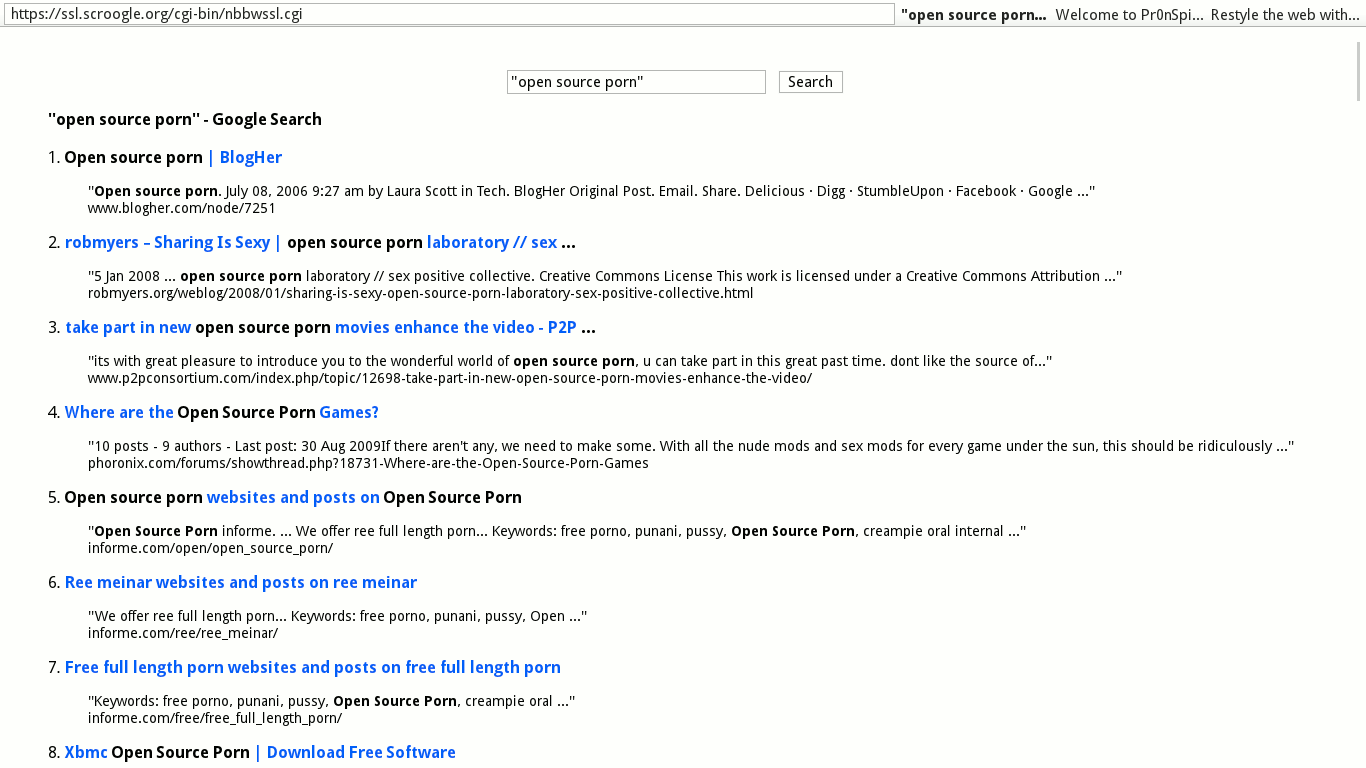The width and height of the screenshot is (1366, 768).
Task: Open the Ree meinar websites result
Action: (x=241, y=582)
